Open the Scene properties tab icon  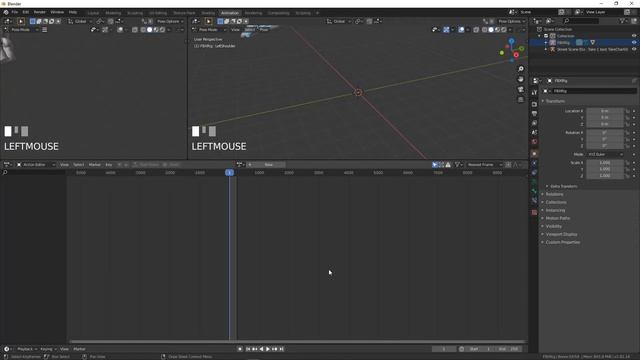[534, 133]
